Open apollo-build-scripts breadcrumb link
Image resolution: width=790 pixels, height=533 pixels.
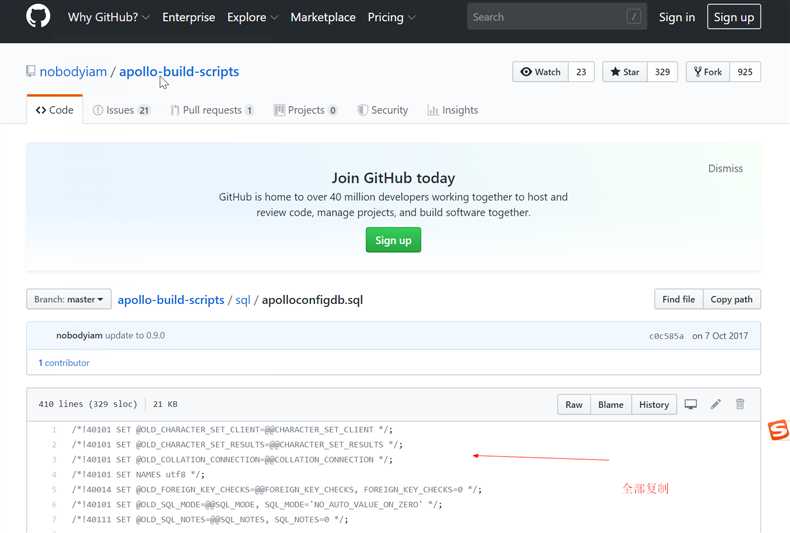(171, 300)
